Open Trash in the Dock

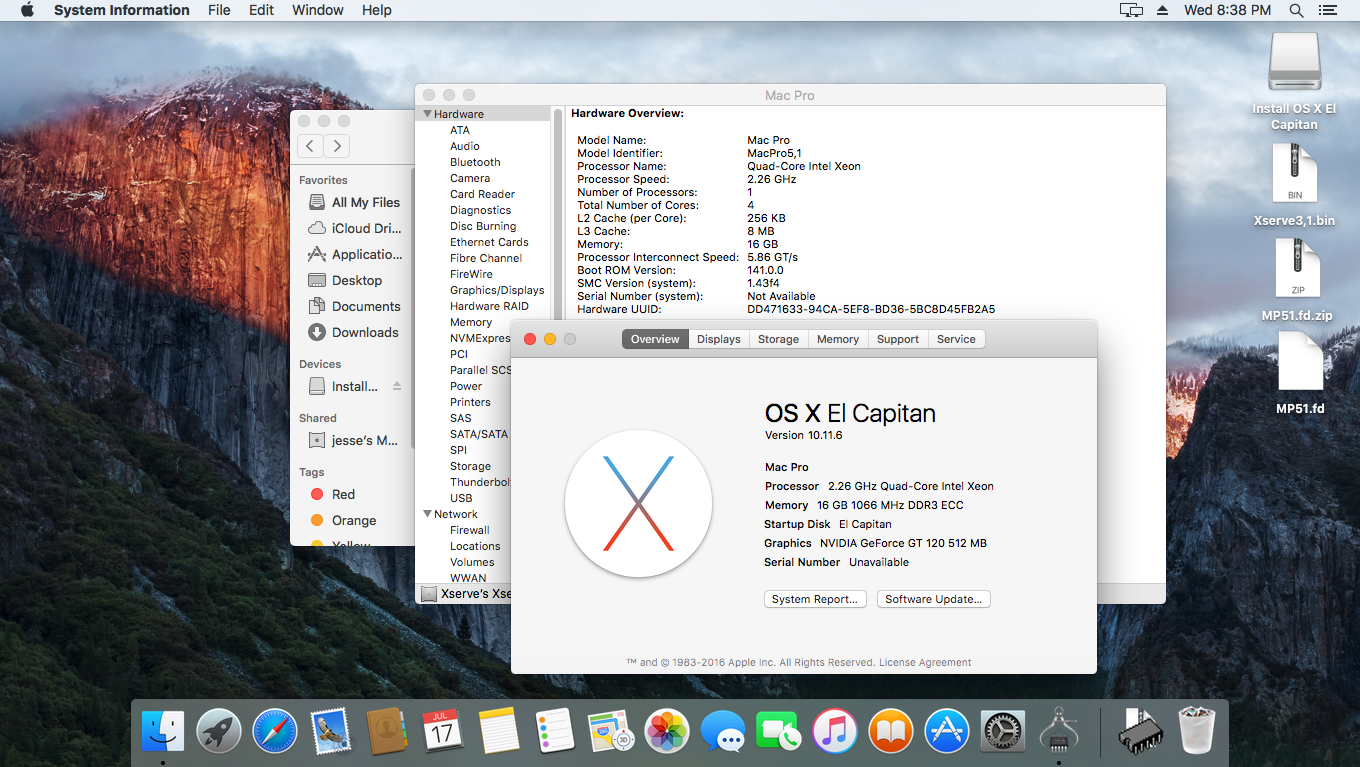tap(1195, 731)
